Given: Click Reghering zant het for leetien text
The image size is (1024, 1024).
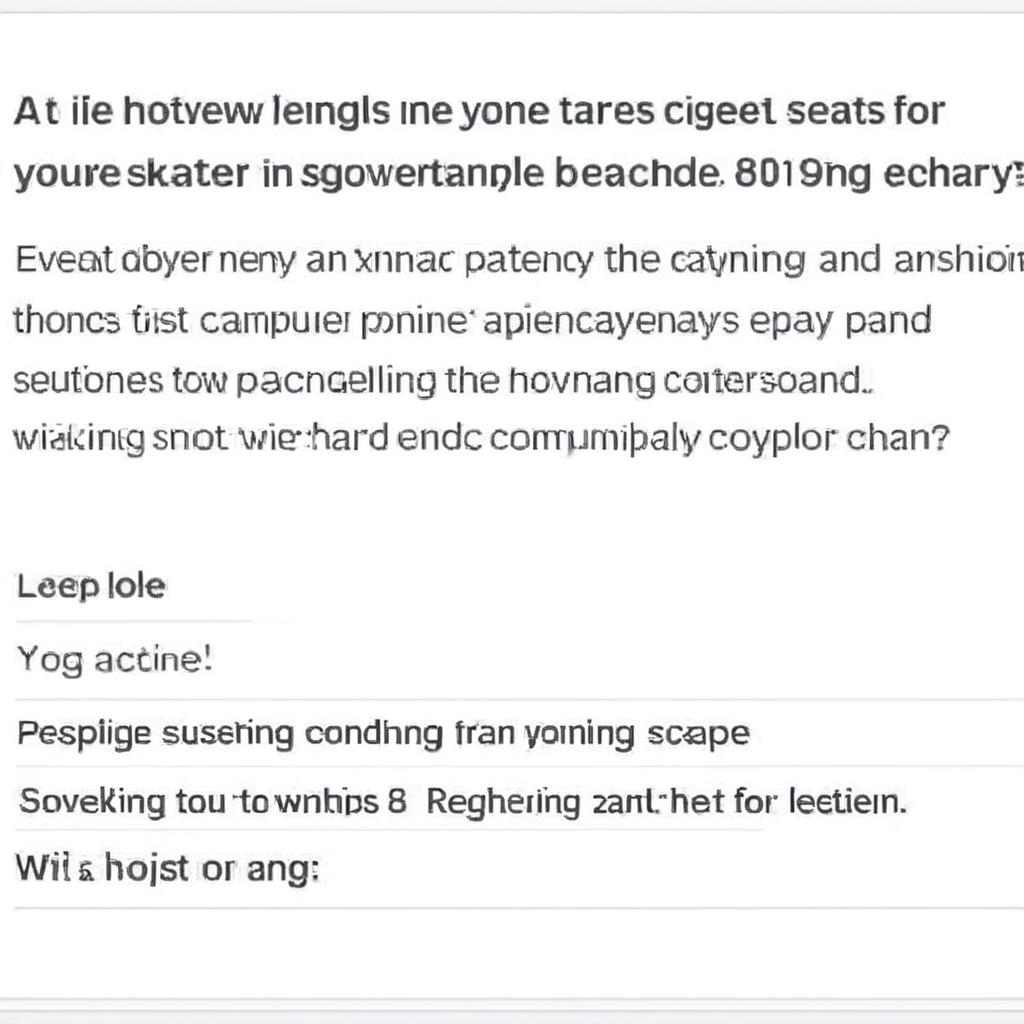Looking at the screenshot, I should point(667,801).
